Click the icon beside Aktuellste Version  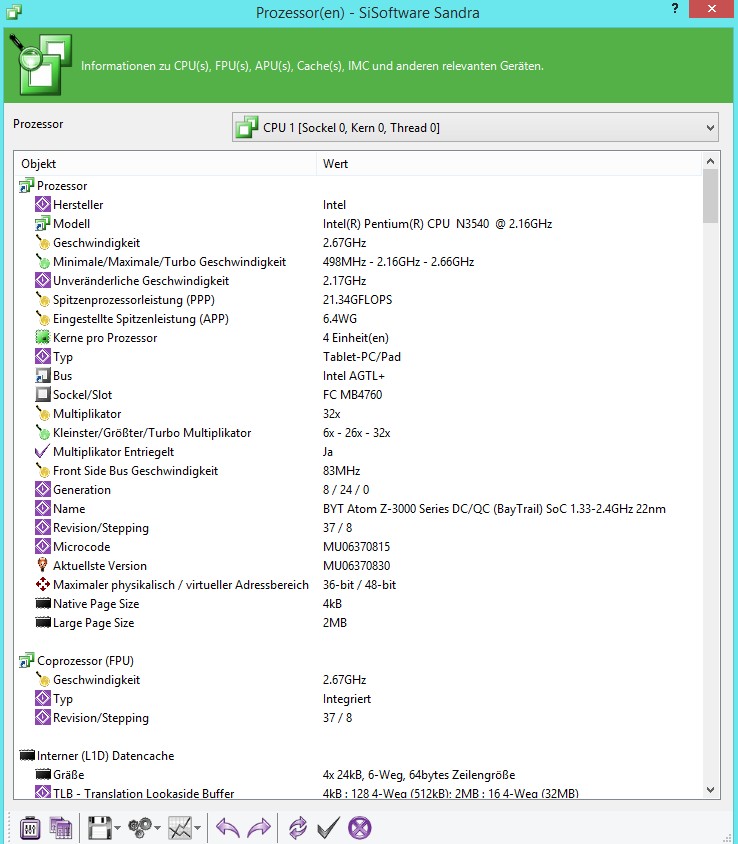[x=43, y=565]
